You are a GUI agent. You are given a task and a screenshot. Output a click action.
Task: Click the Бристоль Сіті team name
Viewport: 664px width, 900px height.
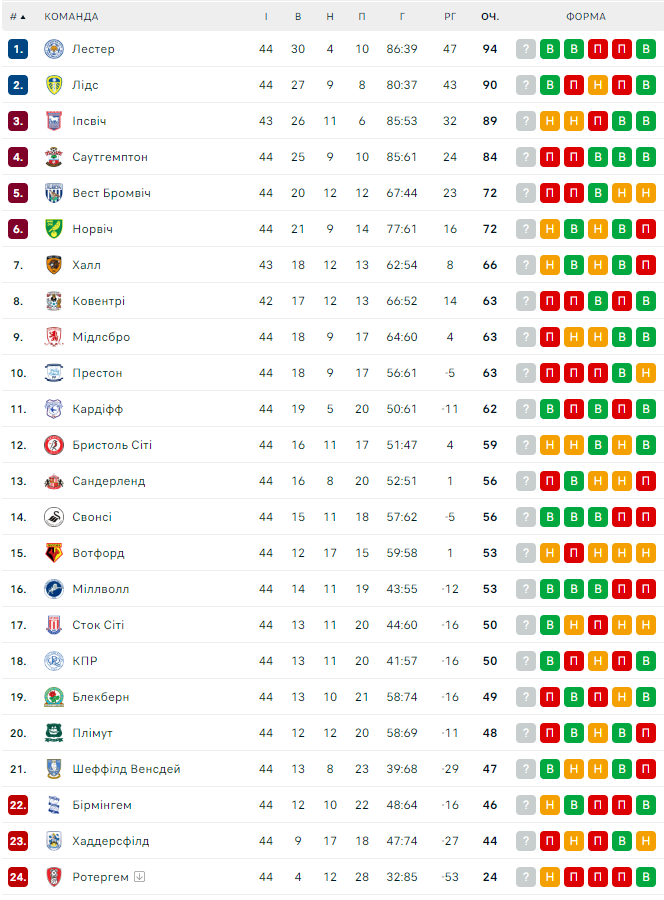pyautogui.click(x=112, y=445)
